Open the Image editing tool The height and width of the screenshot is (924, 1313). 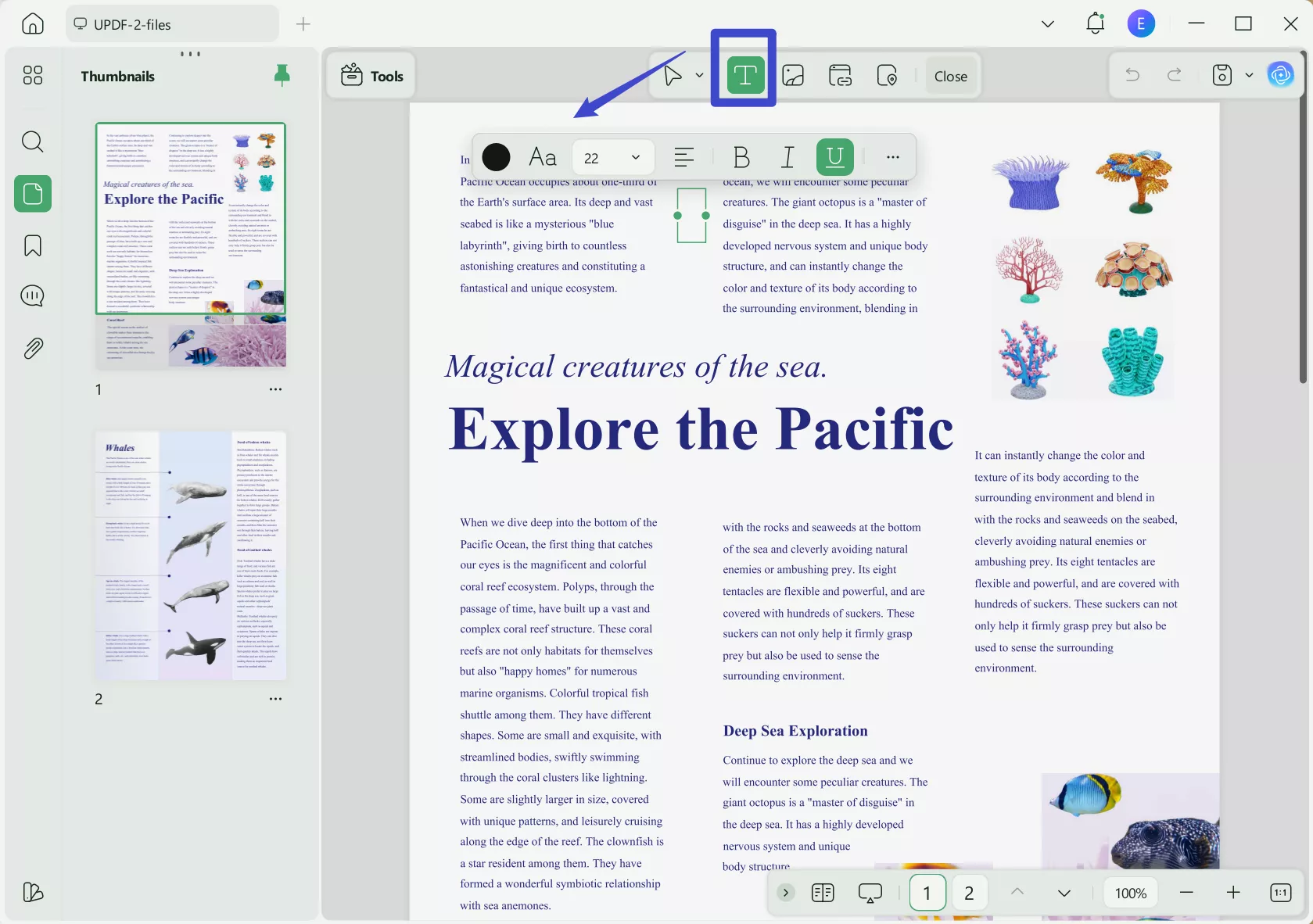[x=793, y=75]
